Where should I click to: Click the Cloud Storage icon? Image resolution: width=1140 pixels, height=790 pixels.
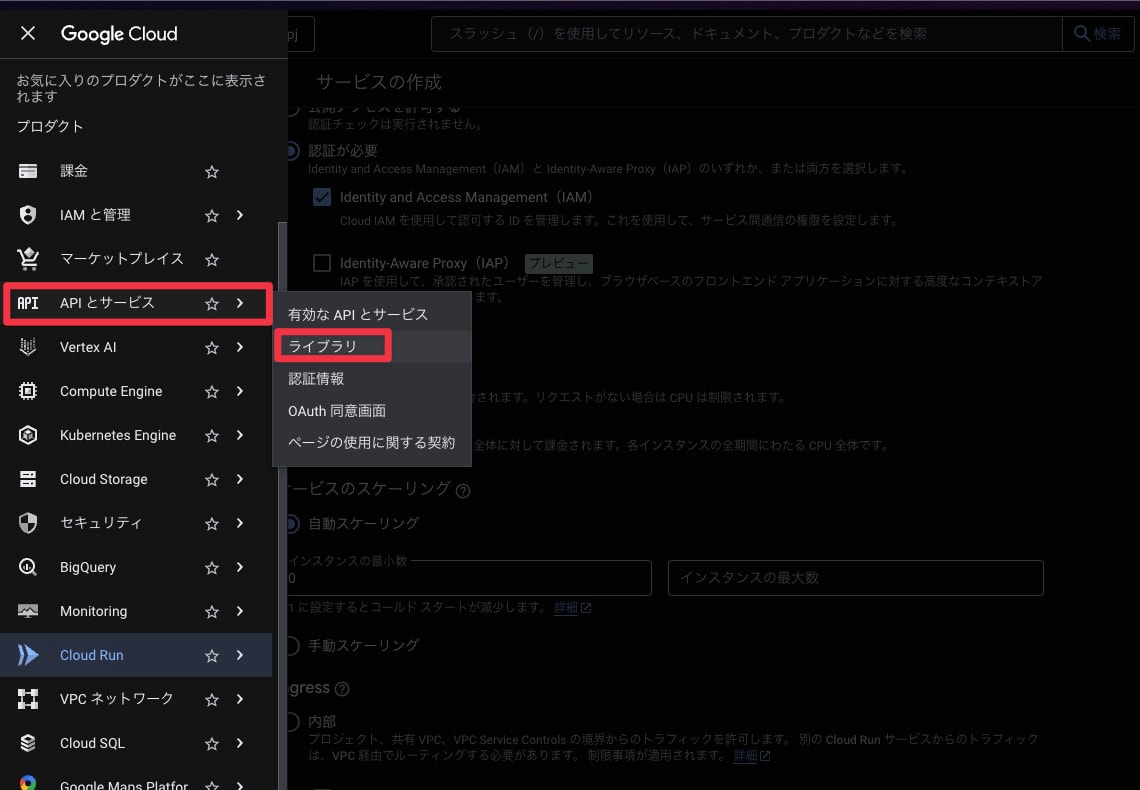(28, 479)
